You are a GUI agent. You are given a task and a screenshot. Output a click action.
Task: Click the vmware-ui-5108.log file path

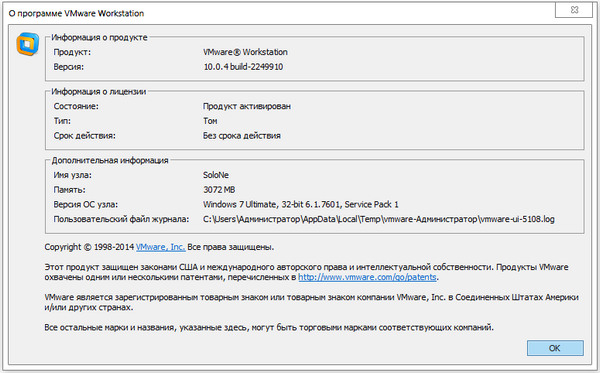click(378, 219)
